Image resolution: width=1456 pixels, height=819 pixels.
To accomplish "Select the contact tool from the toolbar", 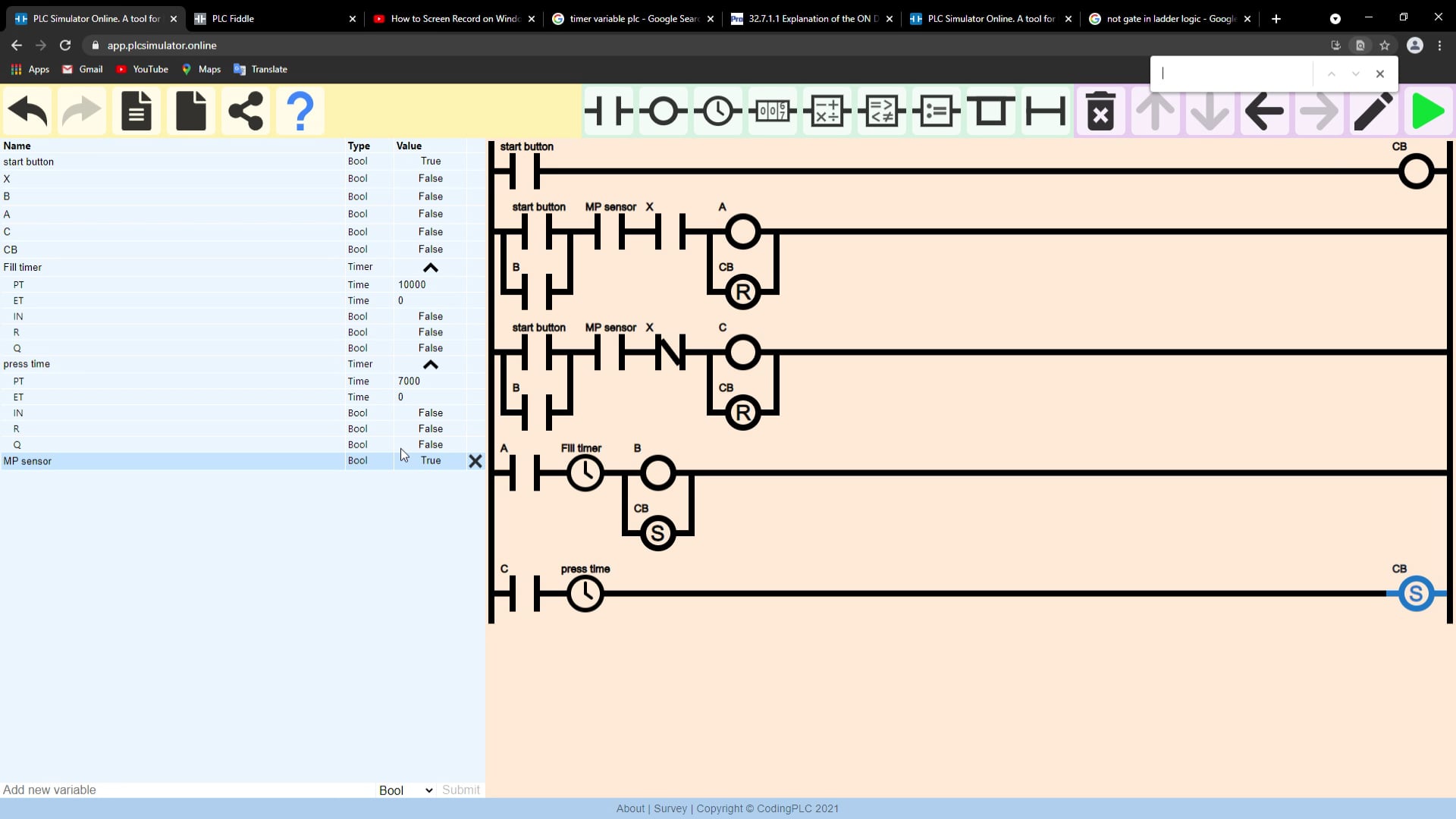I will (x=608, y=111).
